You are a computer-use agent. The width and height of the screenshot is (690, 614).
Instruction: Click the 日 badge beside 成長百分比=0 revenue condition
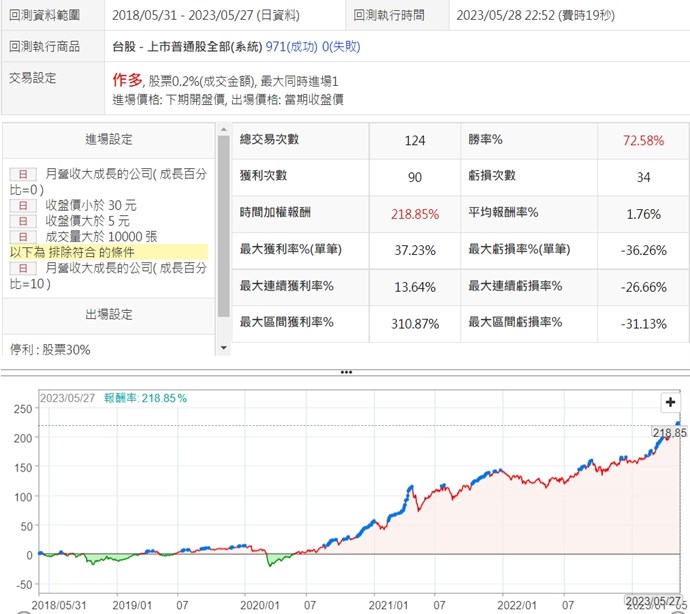click(x=24, y=173)
